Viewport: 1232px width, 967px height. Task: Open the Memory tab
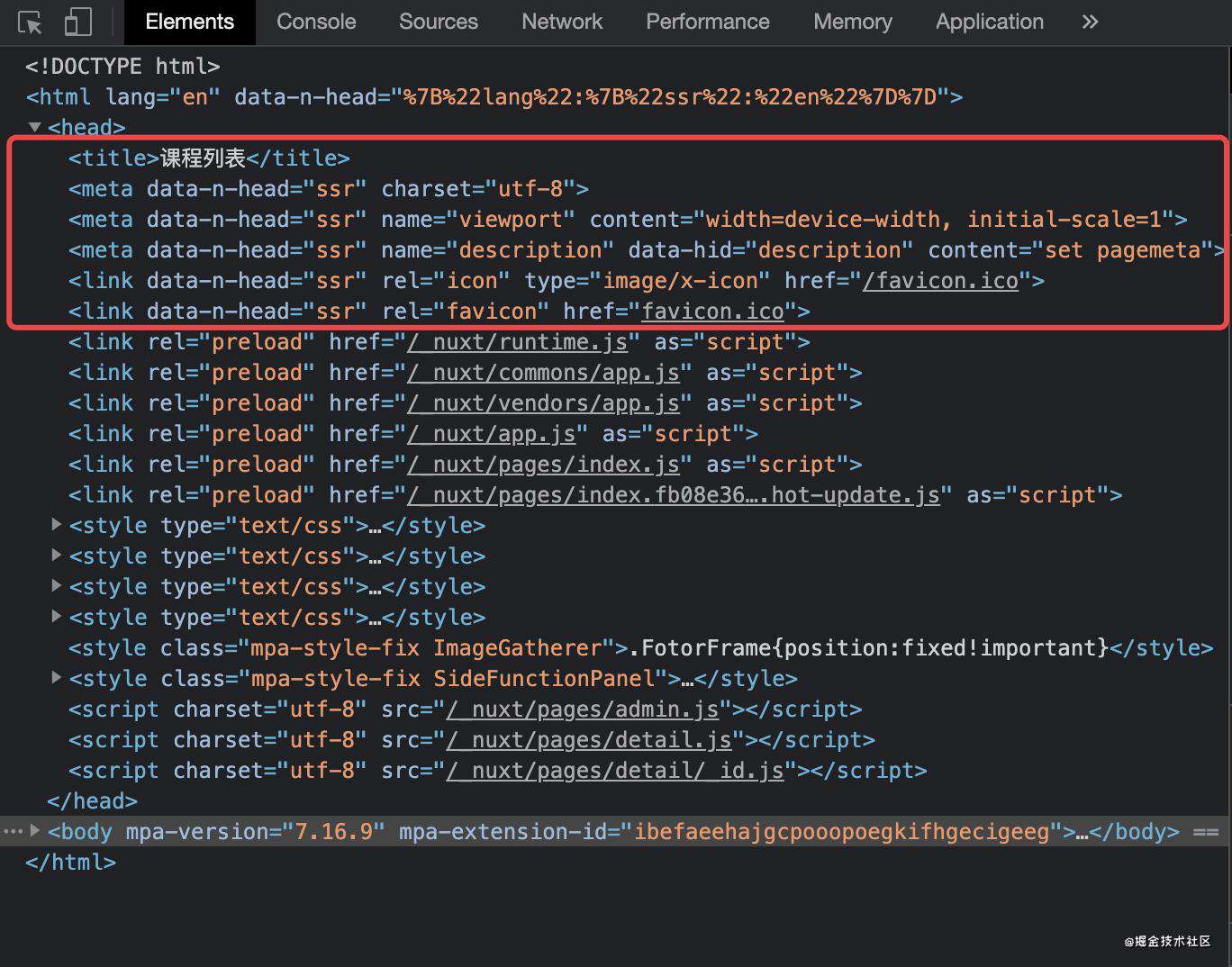853,22
